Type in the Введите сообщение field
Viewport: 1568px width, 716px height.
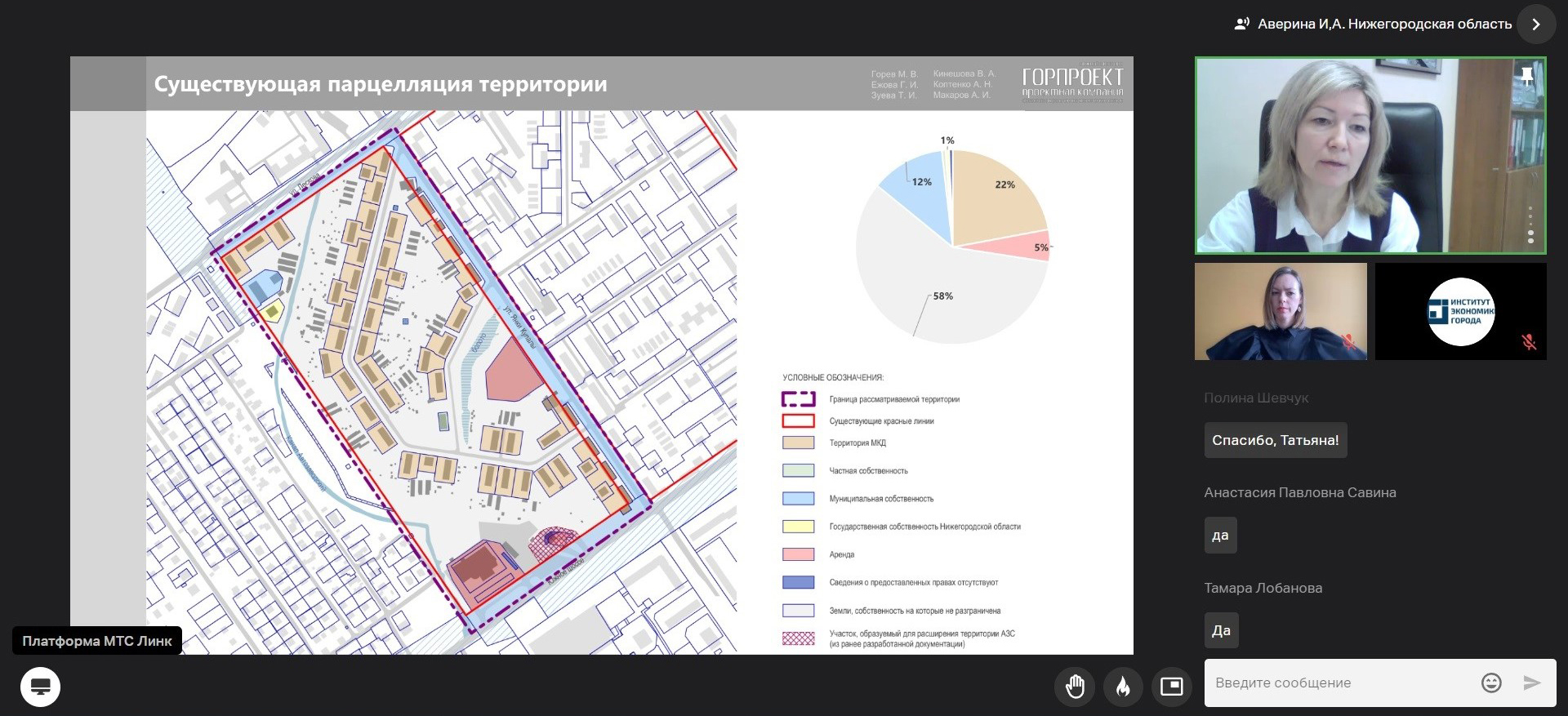1339,683
